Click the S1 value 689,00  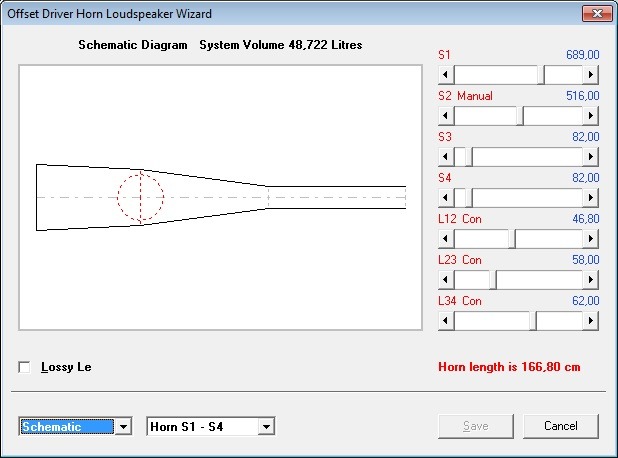click(x=583, y=55)
